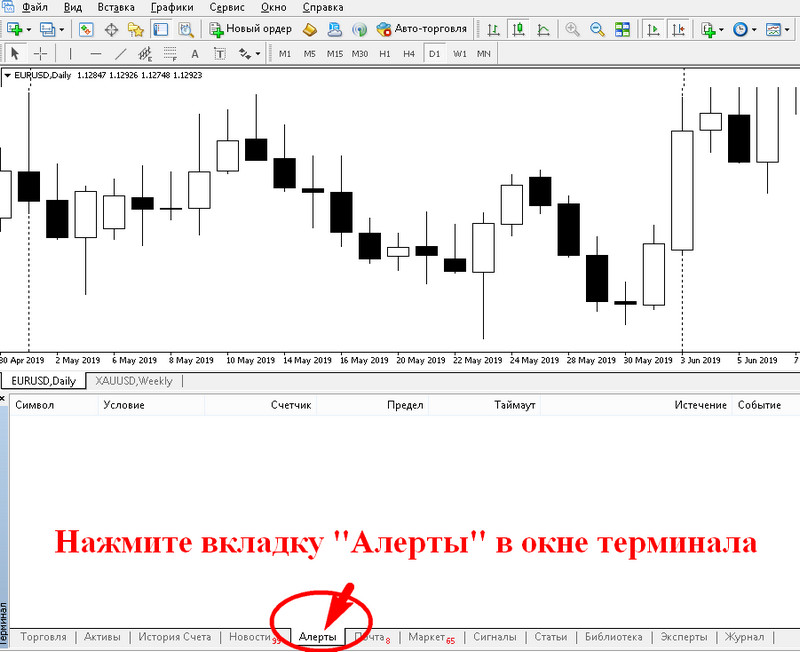Open the Navigator panel icon

tap(136, 30)
